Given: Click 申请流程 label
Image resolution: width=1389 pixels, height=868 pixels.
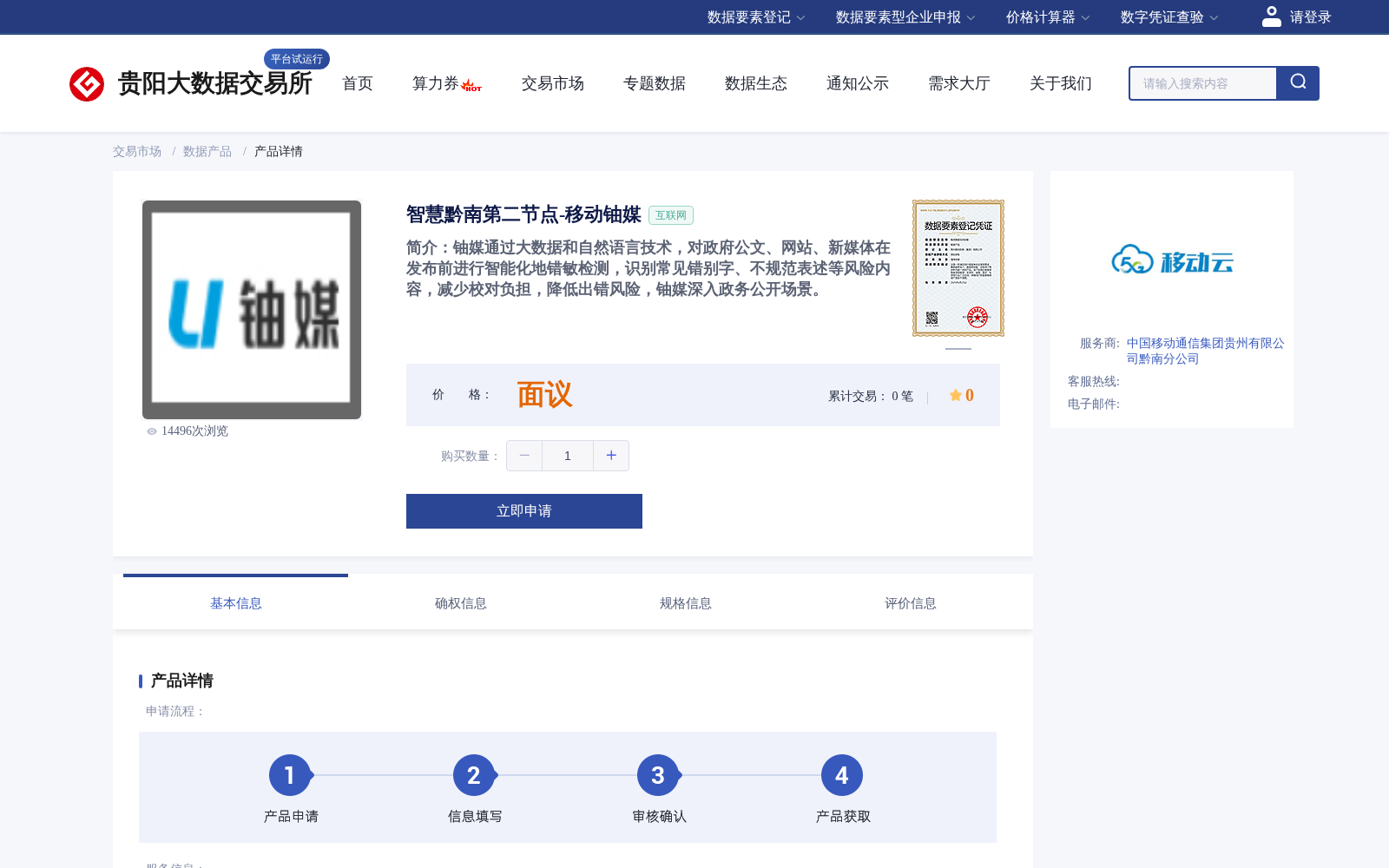Looking at the screenshot, I should [175, 712].
